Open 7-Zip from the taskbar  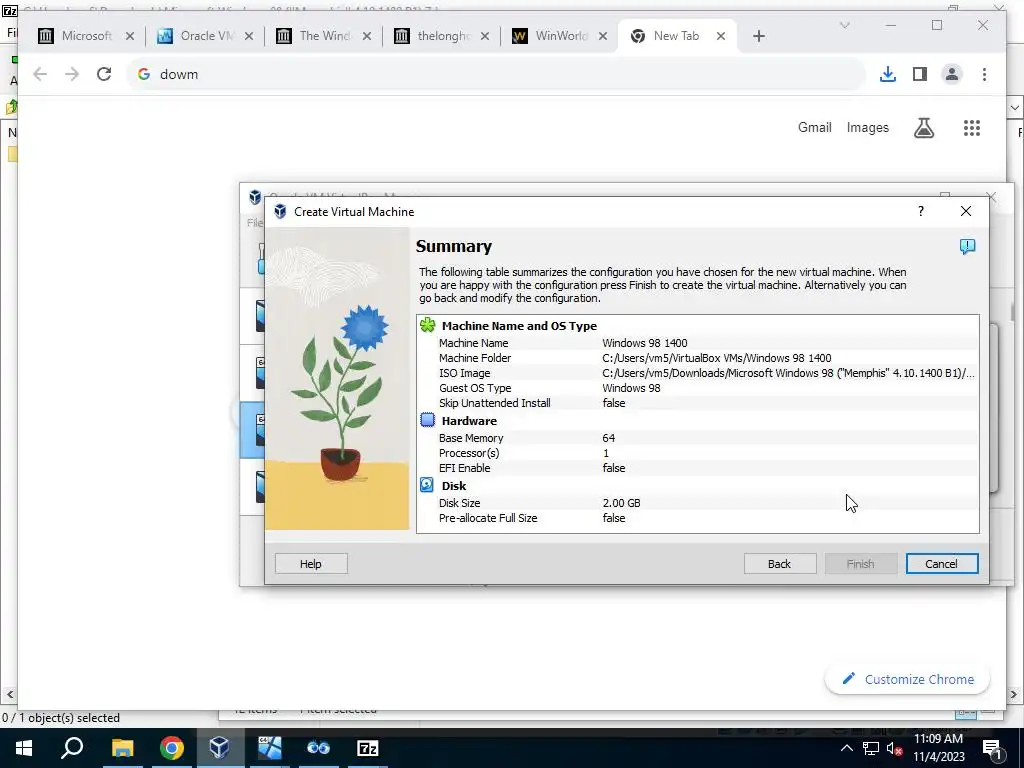[368, 748]
